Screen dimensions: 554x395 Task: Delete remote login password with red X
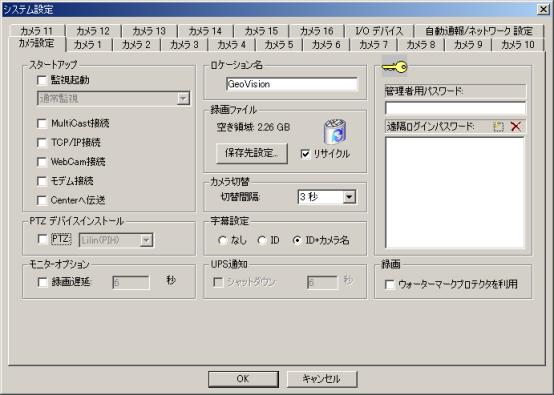[516, 126]
